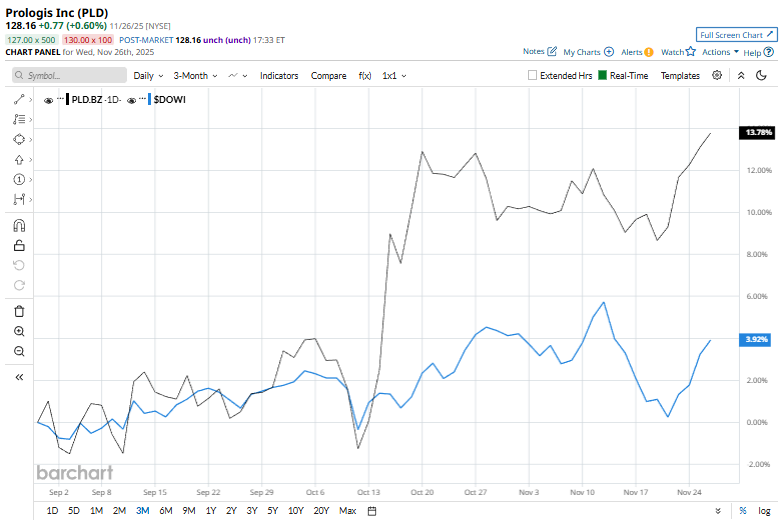The width and height of the screenshot is (782, 522).
Task: Switch to the 1Y time range
Action: pos(210,511)
